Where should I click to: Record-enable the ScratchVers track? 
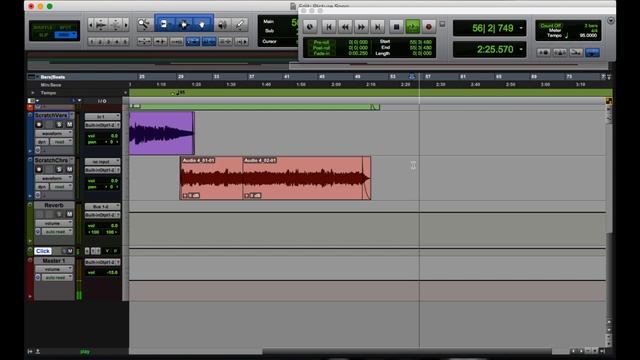point(39,124)
